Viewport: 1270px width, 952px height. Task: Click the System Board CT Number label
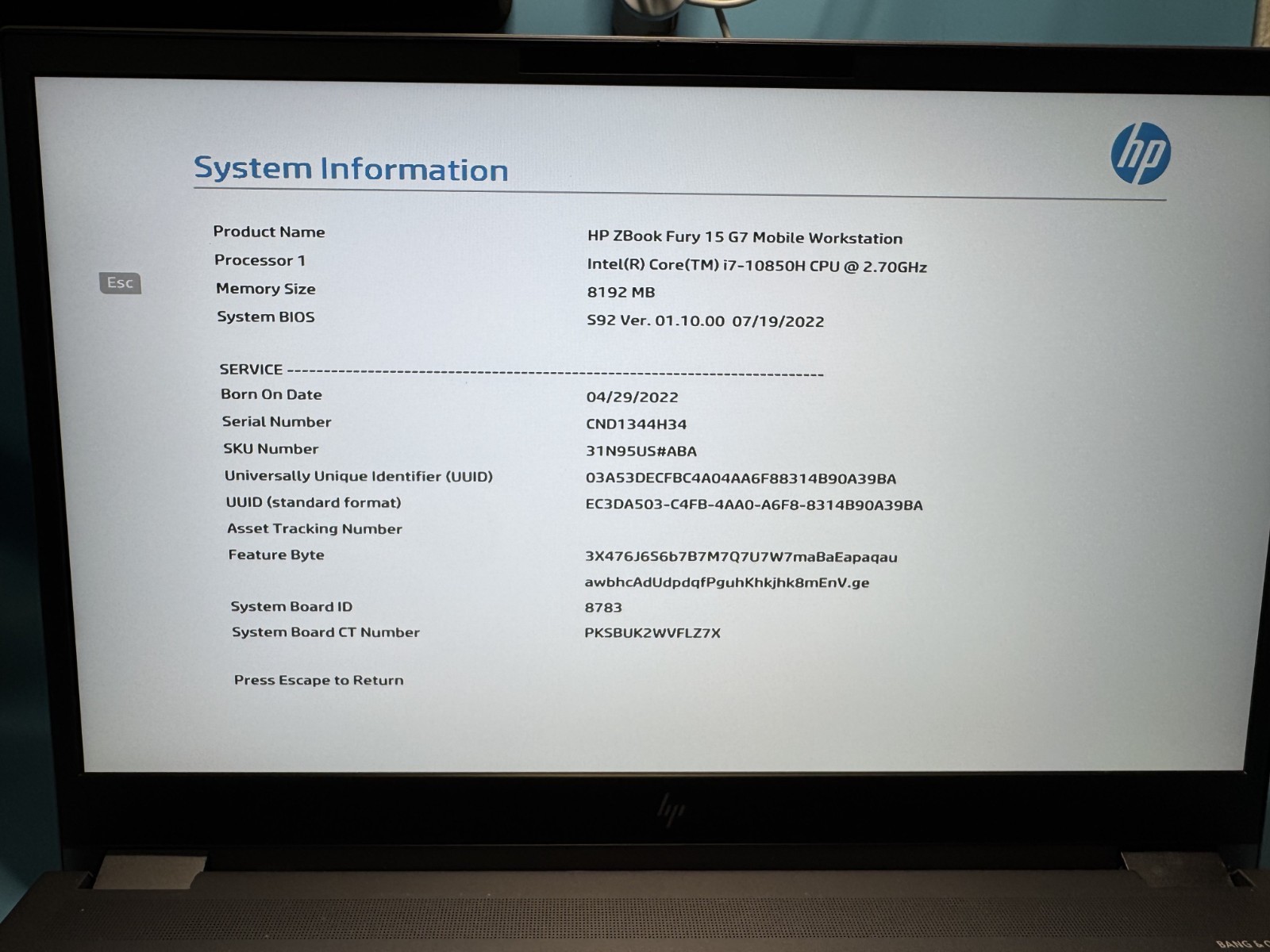click(x=325, y=632)
